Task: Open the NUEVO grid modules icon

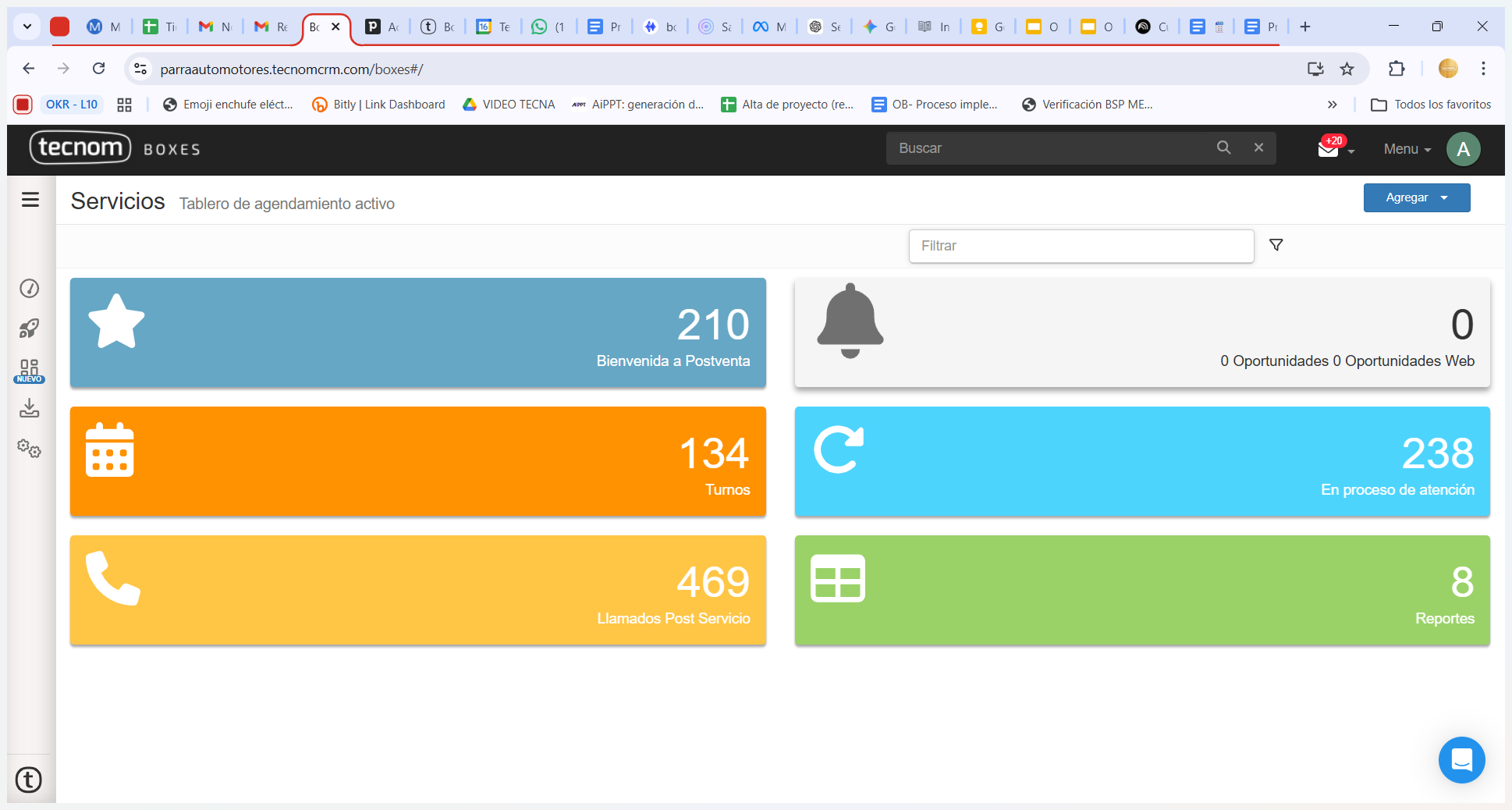Action: click(x=30, y=370)
